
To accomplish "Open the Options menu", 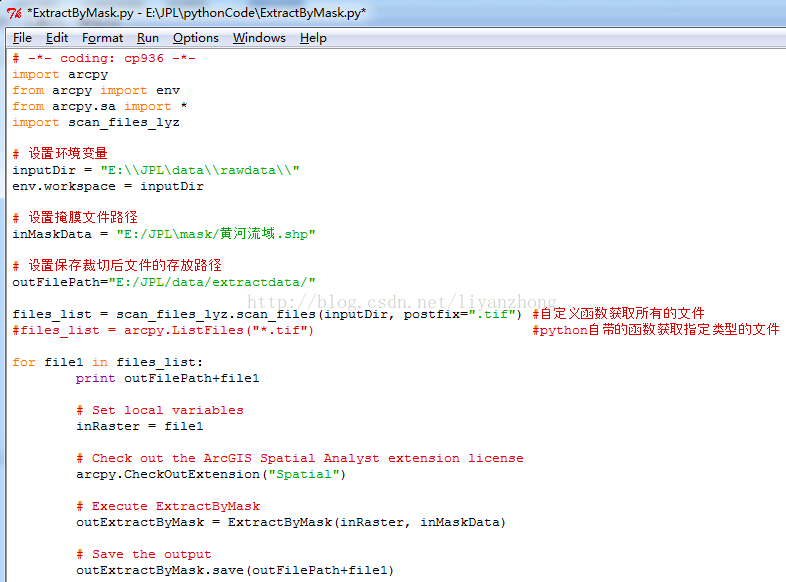I will tap(195, 38).
